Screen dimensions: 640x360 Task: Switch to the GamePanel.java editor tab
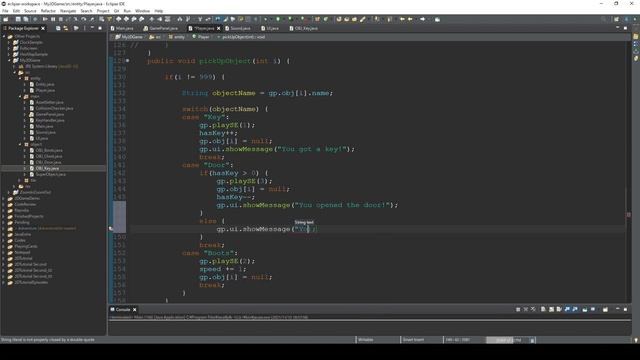pyautogui.click(x=160, y=28)
